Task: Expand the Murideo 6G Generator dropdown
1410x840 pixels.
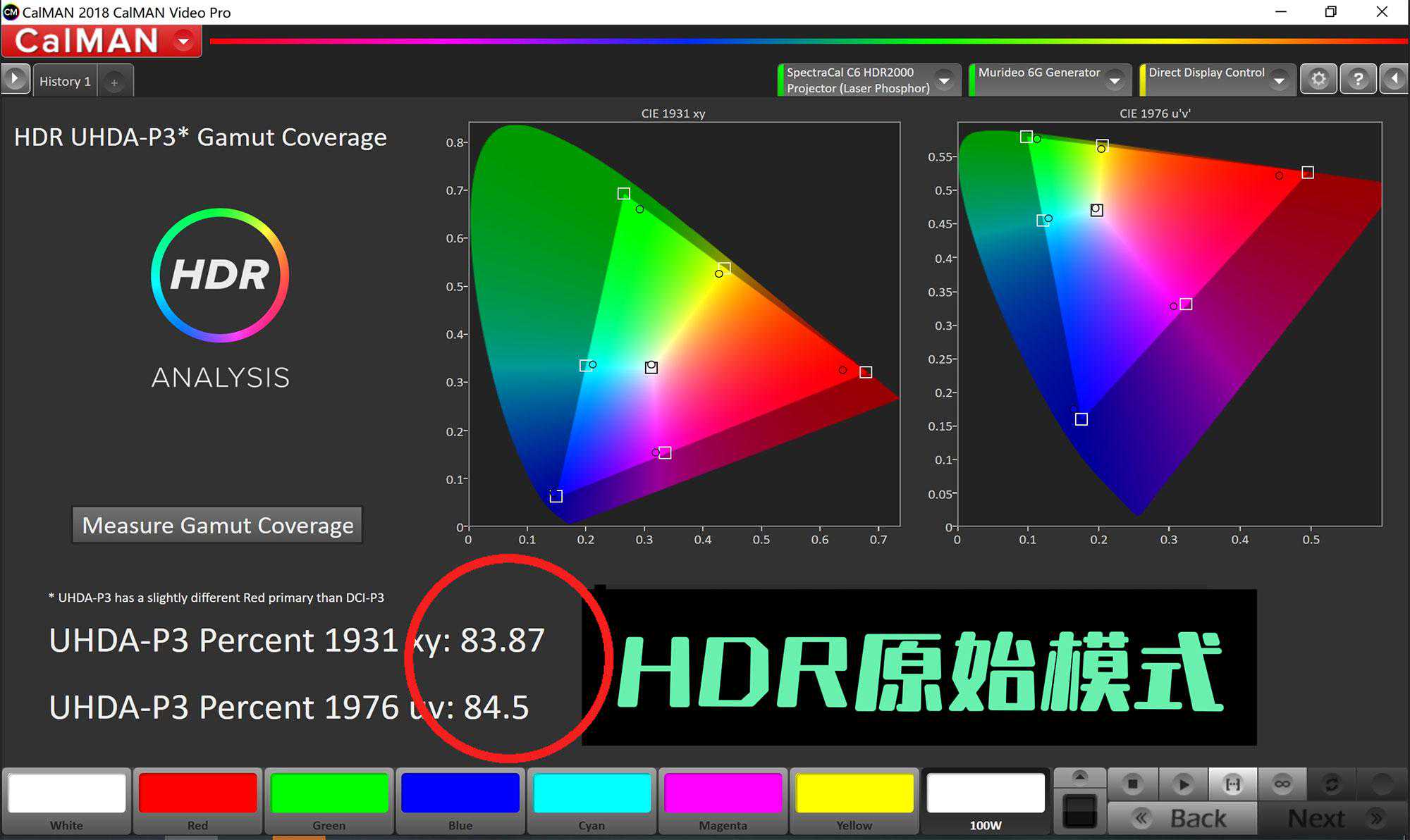Action: (1115, 80)
